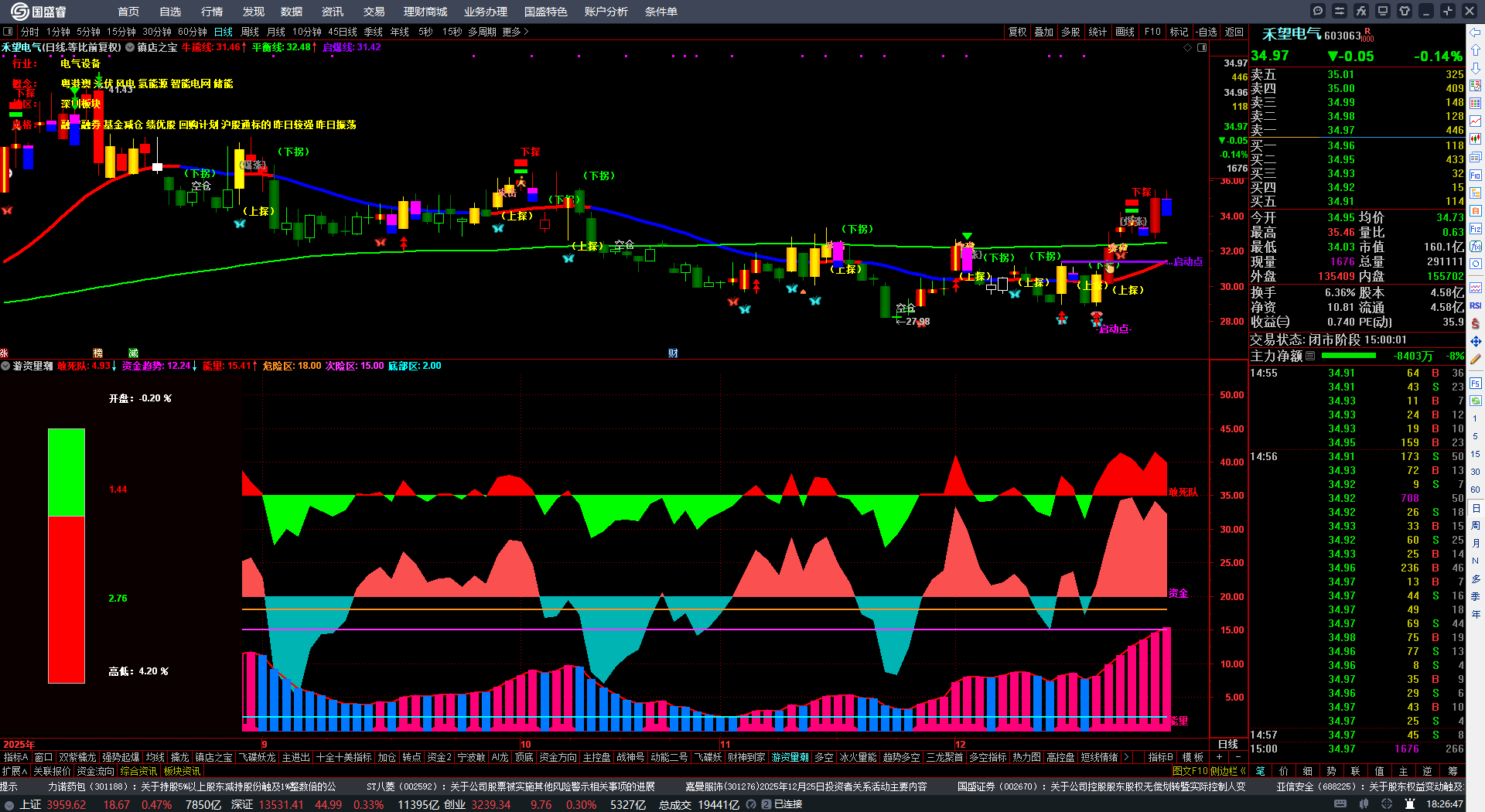1485x812 pixels.
Task: Click the 启动点 label at chart right edge
Action: (1188, 261)
